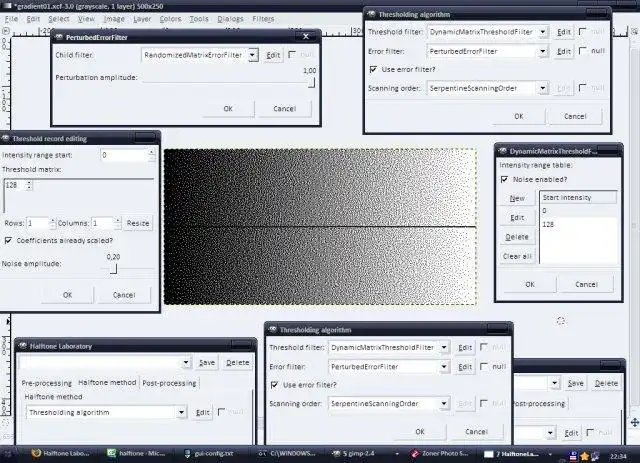Cancel the Threshold record editing dialog
640x463 pixels.
pyautogui.click(x=124, y=295)
